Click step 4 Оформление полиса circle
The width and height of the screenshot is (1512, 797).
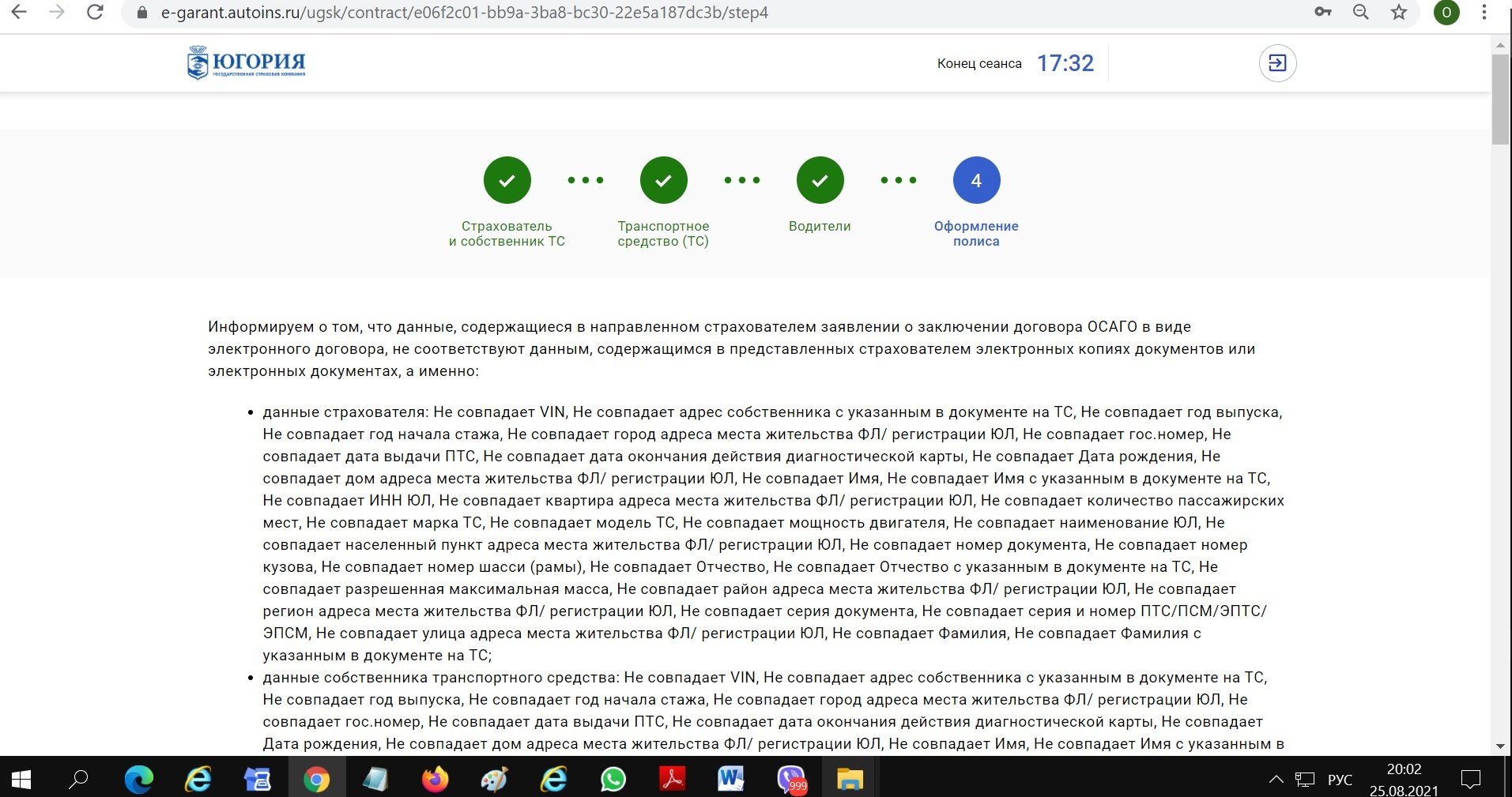[976, 180]
